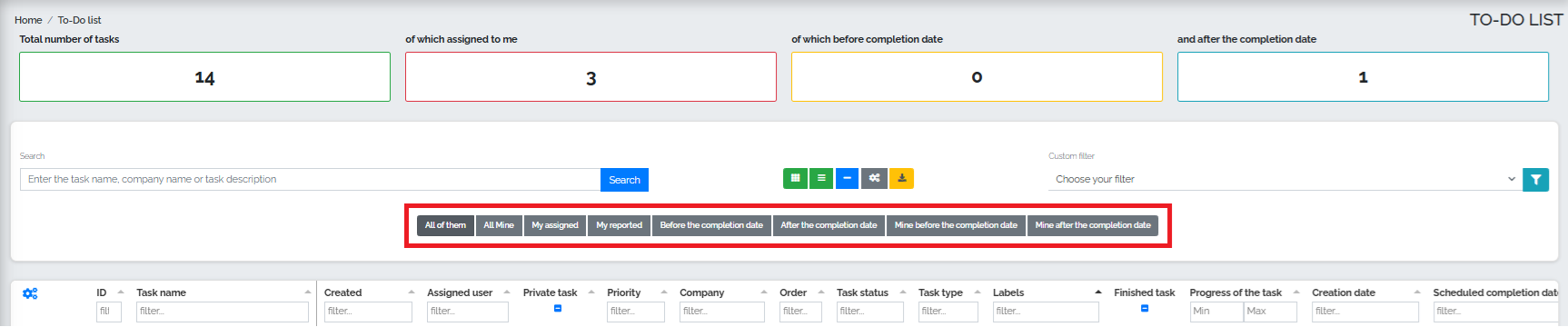Open the gray gears settings icon
This screenshot has height=327, width=1568.
point(874,179)
